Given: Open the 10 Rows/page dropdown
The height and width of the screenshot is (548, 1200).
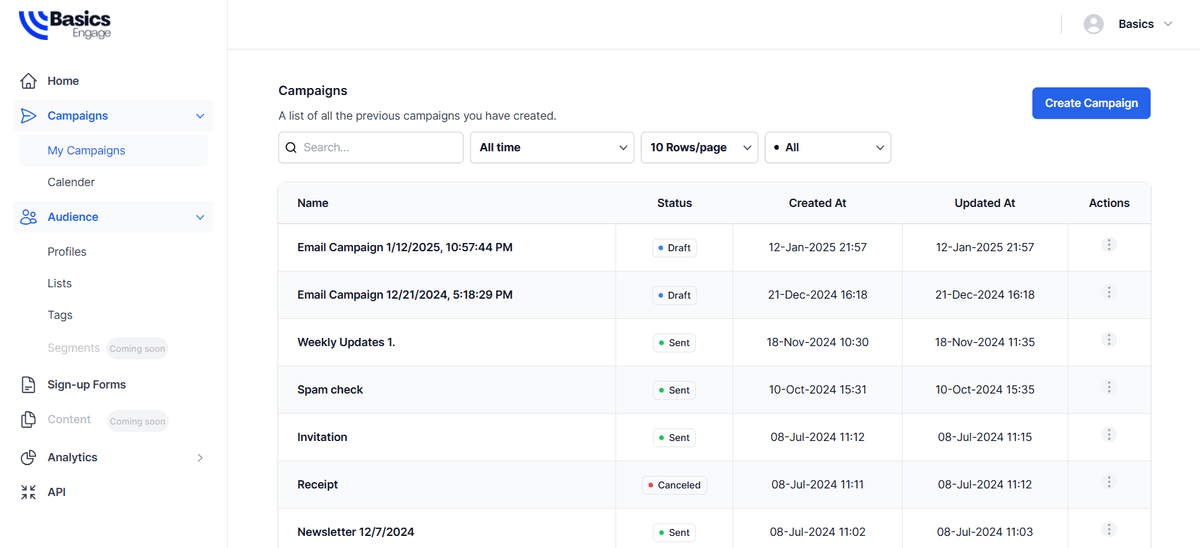Looking at the screenshot, I should click(699, 147).
